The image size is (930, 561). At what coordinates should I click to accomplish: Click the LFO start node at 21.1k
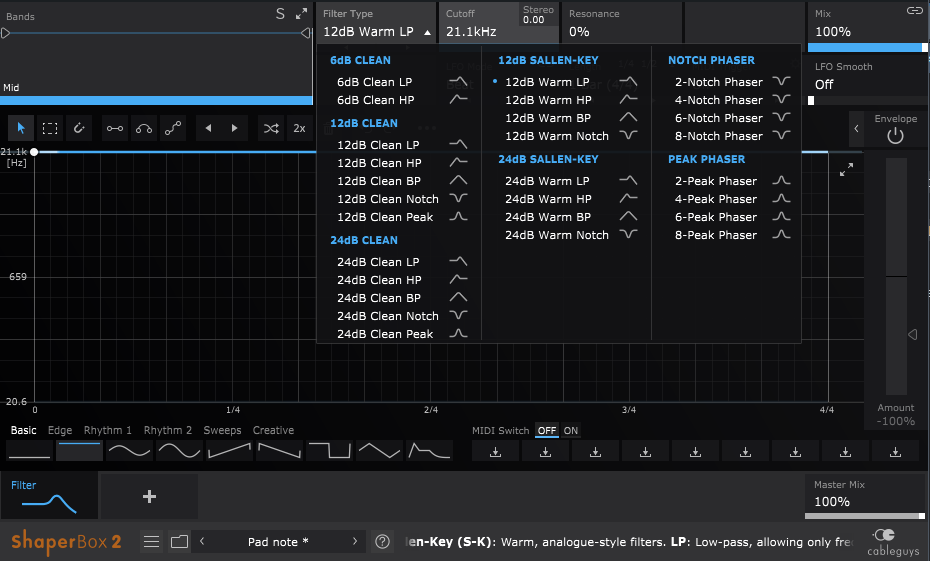pyautogui.click(x=34, y=152)
